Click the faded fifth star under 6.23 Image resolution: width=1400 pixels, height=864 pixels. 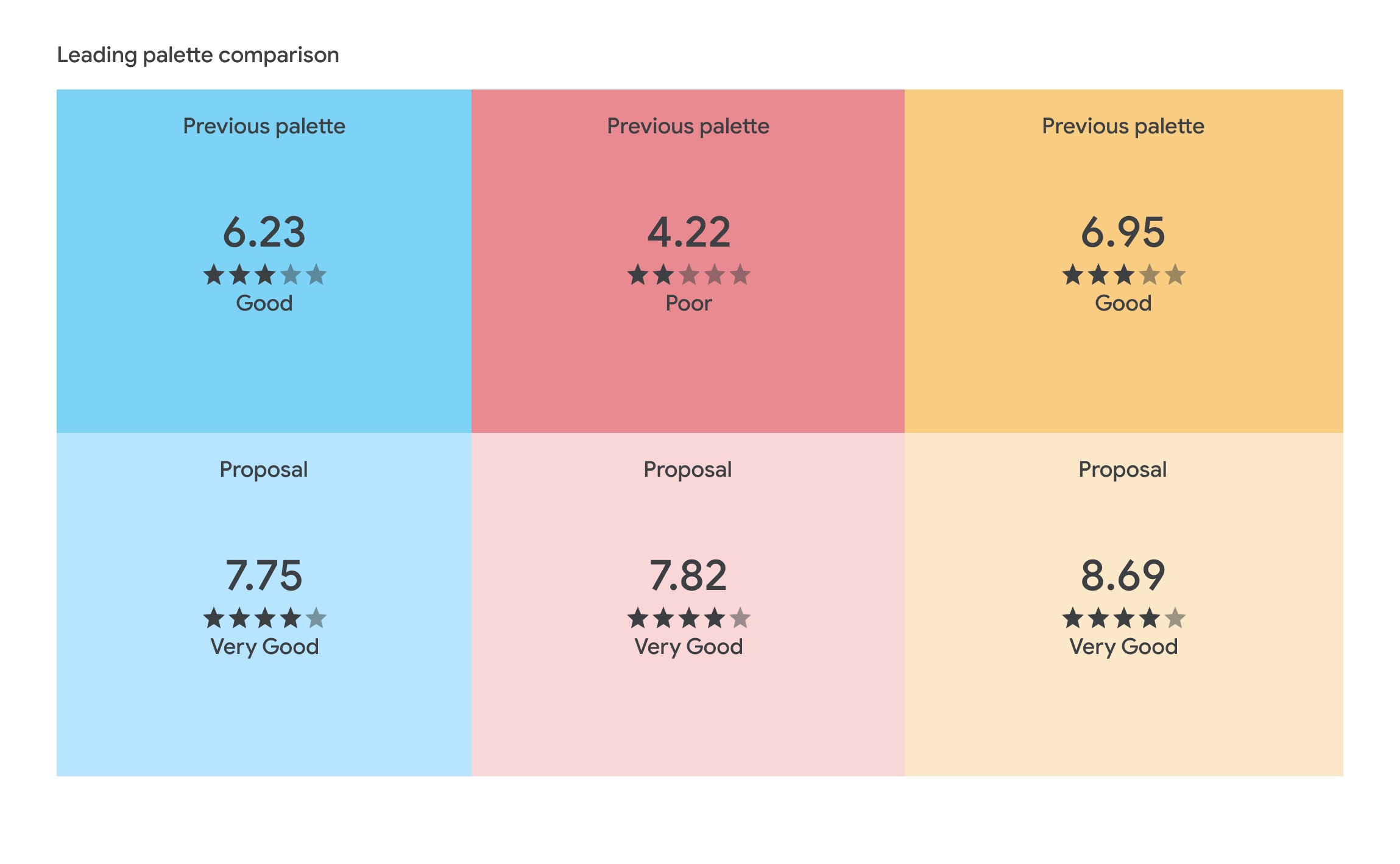pyautogui.click(x=316, y=275)
